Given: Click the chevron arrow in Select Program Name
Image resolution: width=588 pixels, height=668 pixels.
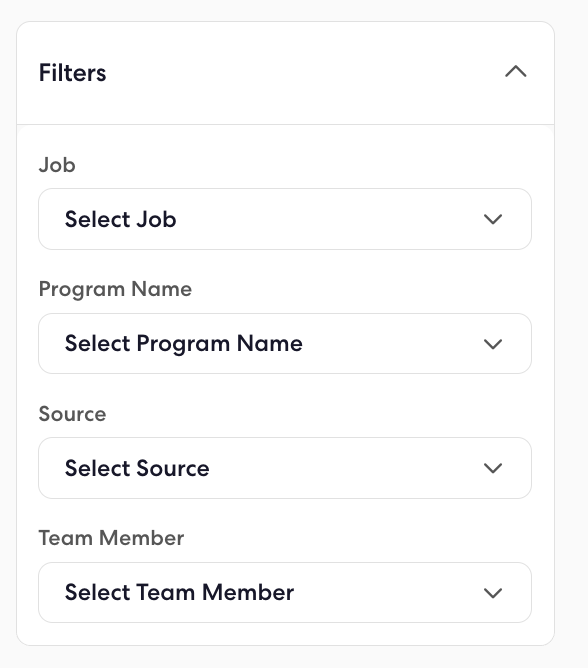Looking at the screenshot, I should point(493,344).
